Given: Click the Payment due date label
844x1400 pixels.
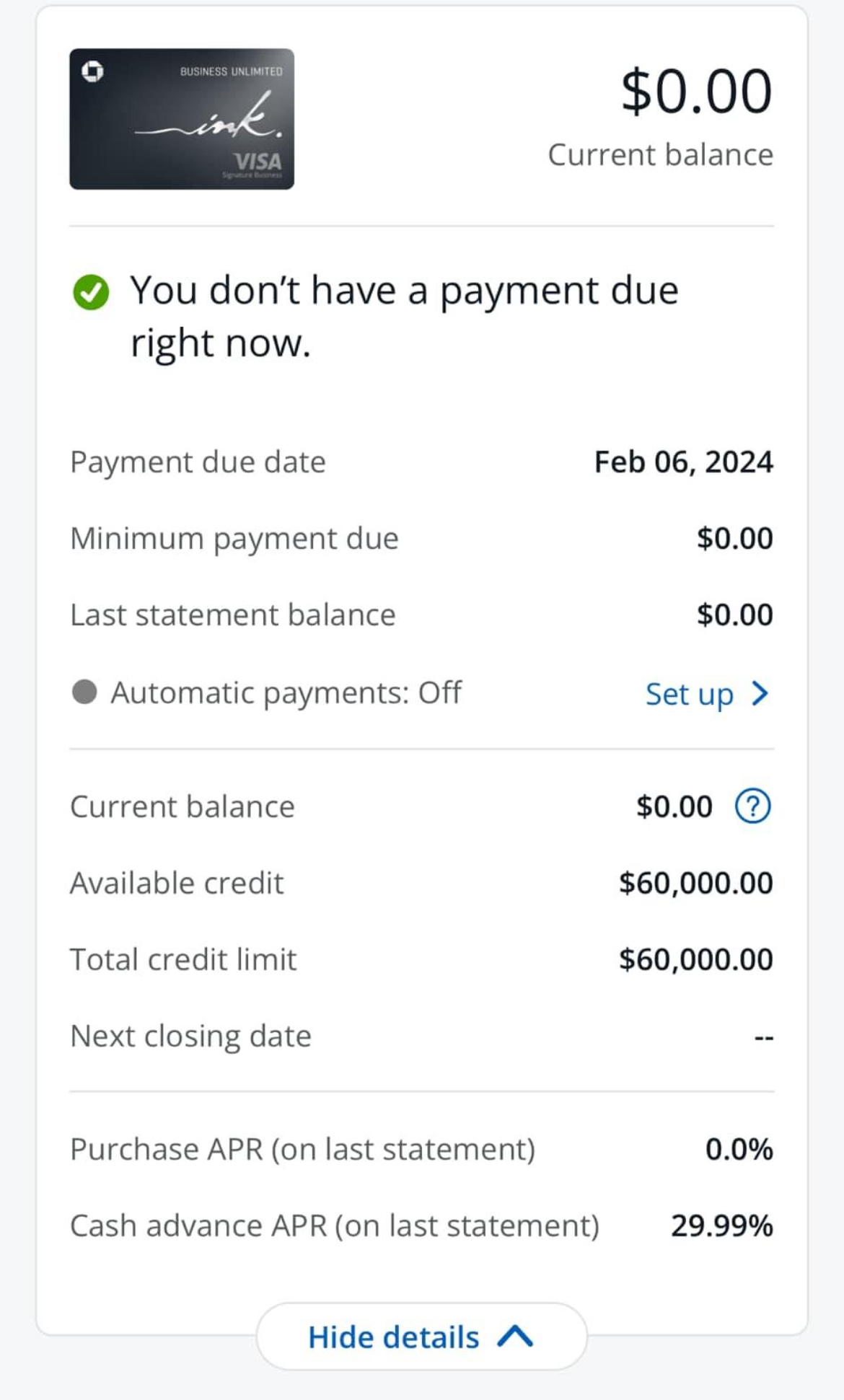Looking at the screenshot, I should tap(198, 462).
